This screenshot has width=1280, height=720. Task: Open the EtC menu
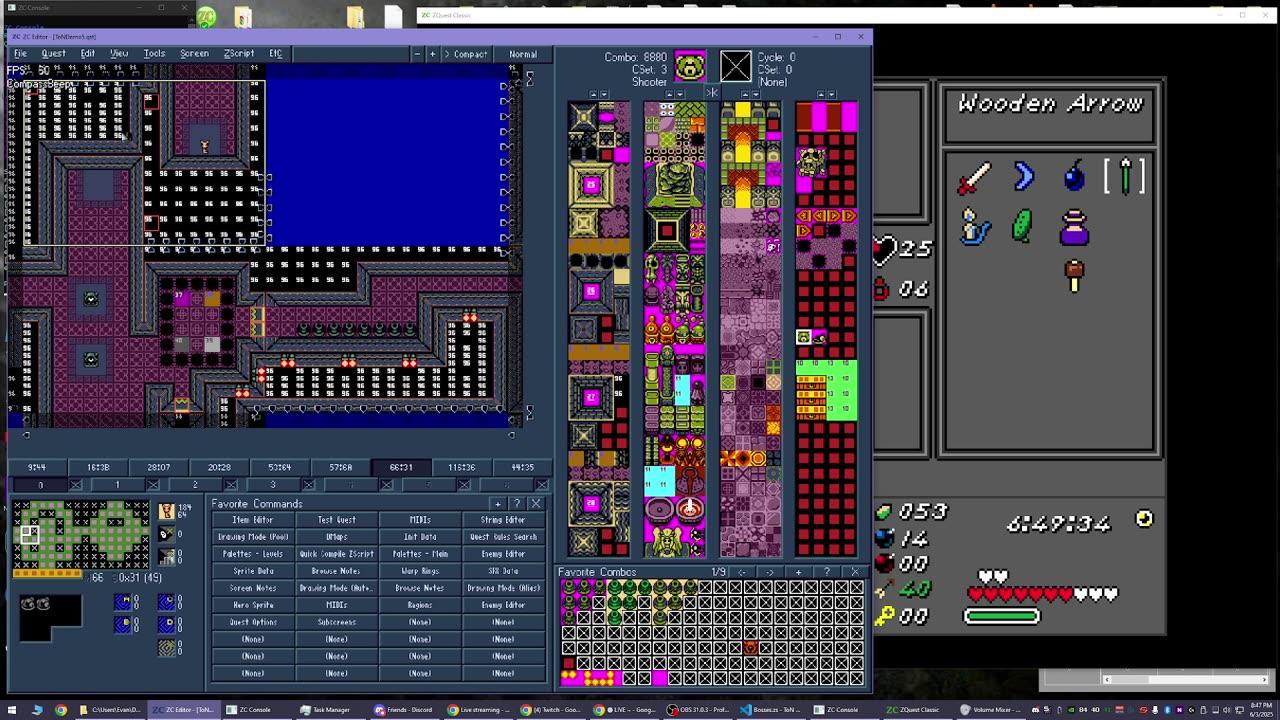pyautogui.click(x=275, y=54)
